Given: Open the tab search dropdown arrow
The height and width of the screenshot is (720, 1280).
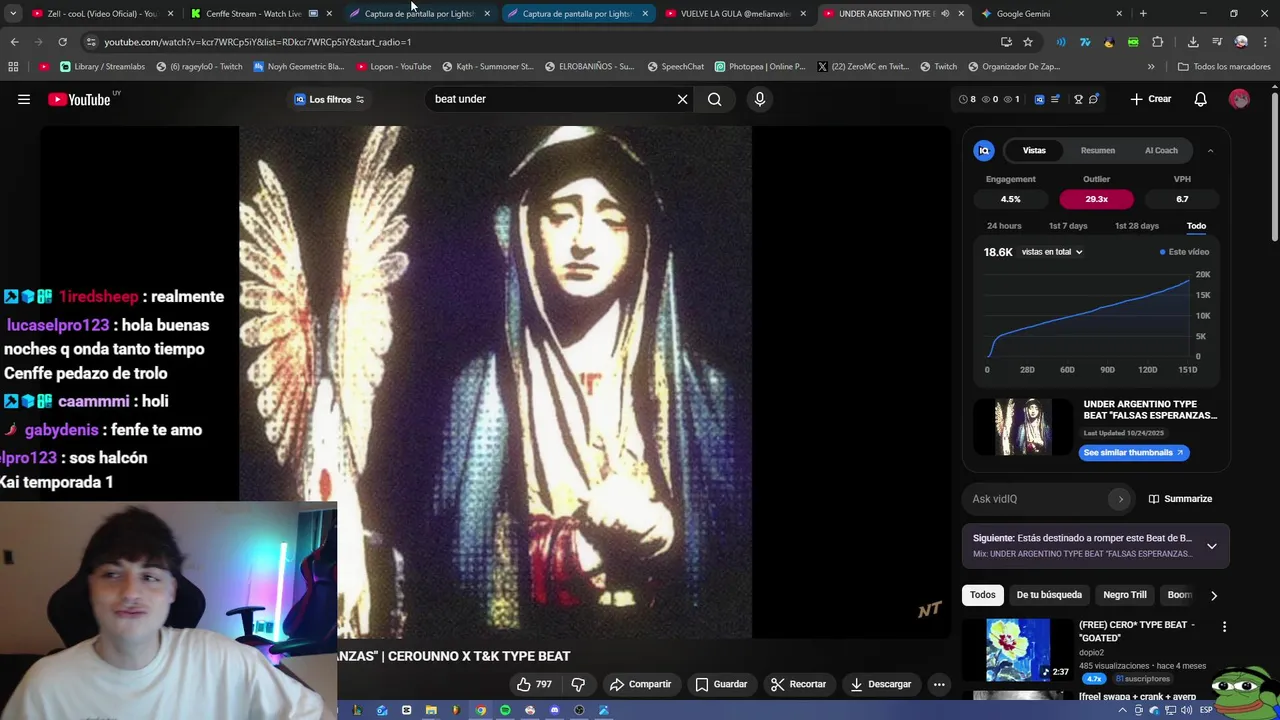Looking at the screenshot, I should [x=13, y=14].
